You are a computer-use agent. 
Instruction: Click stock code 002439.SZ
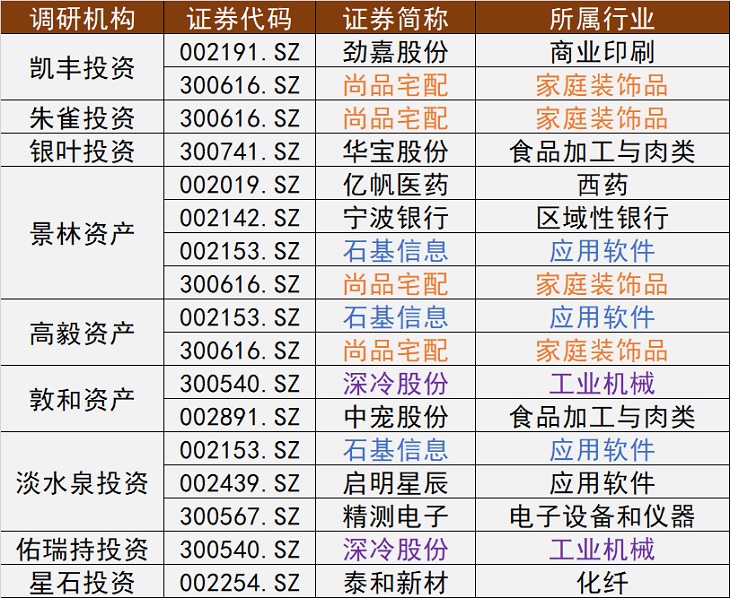(239, 482)
